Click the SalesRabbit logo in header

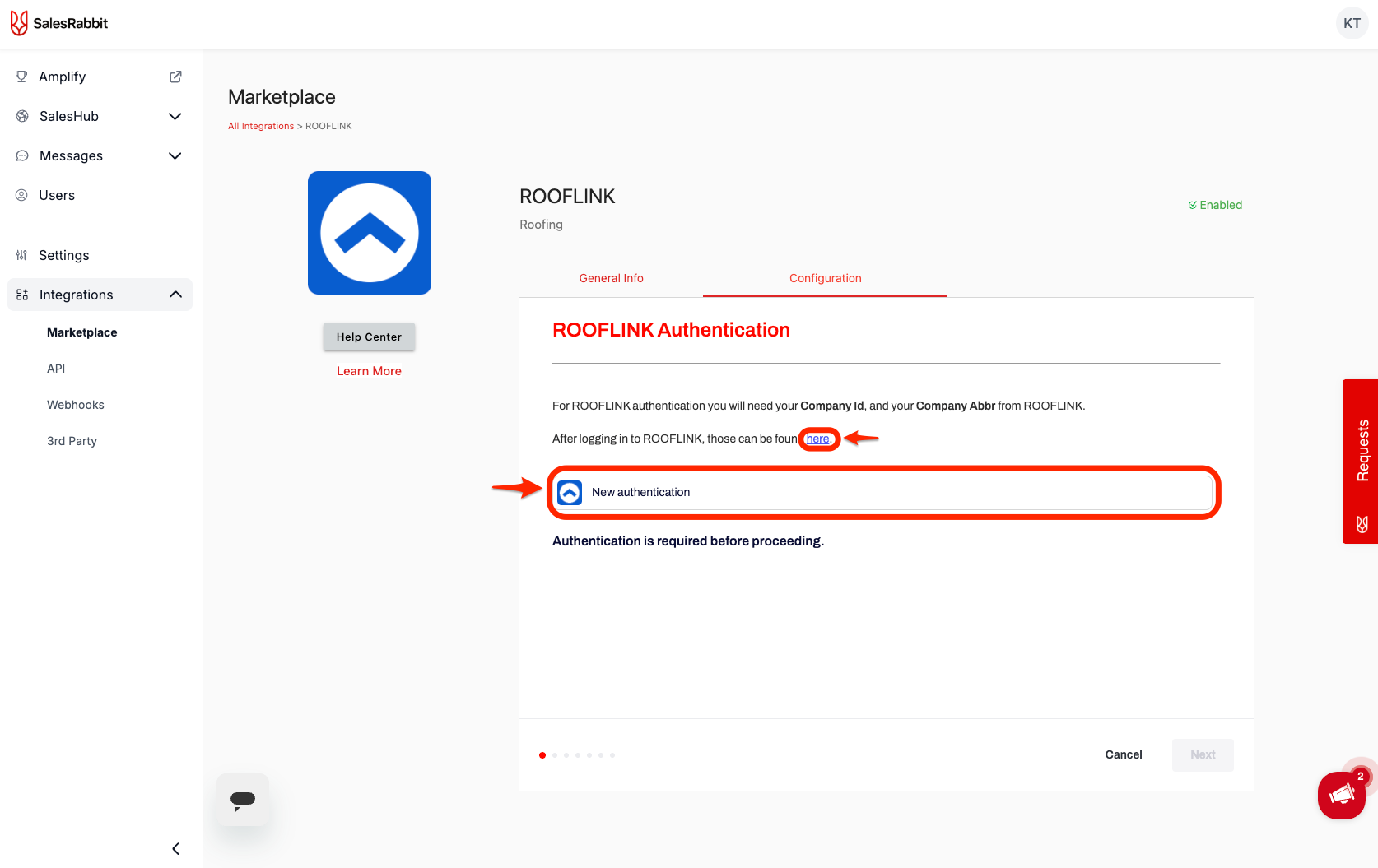click(x=59, y=23)
